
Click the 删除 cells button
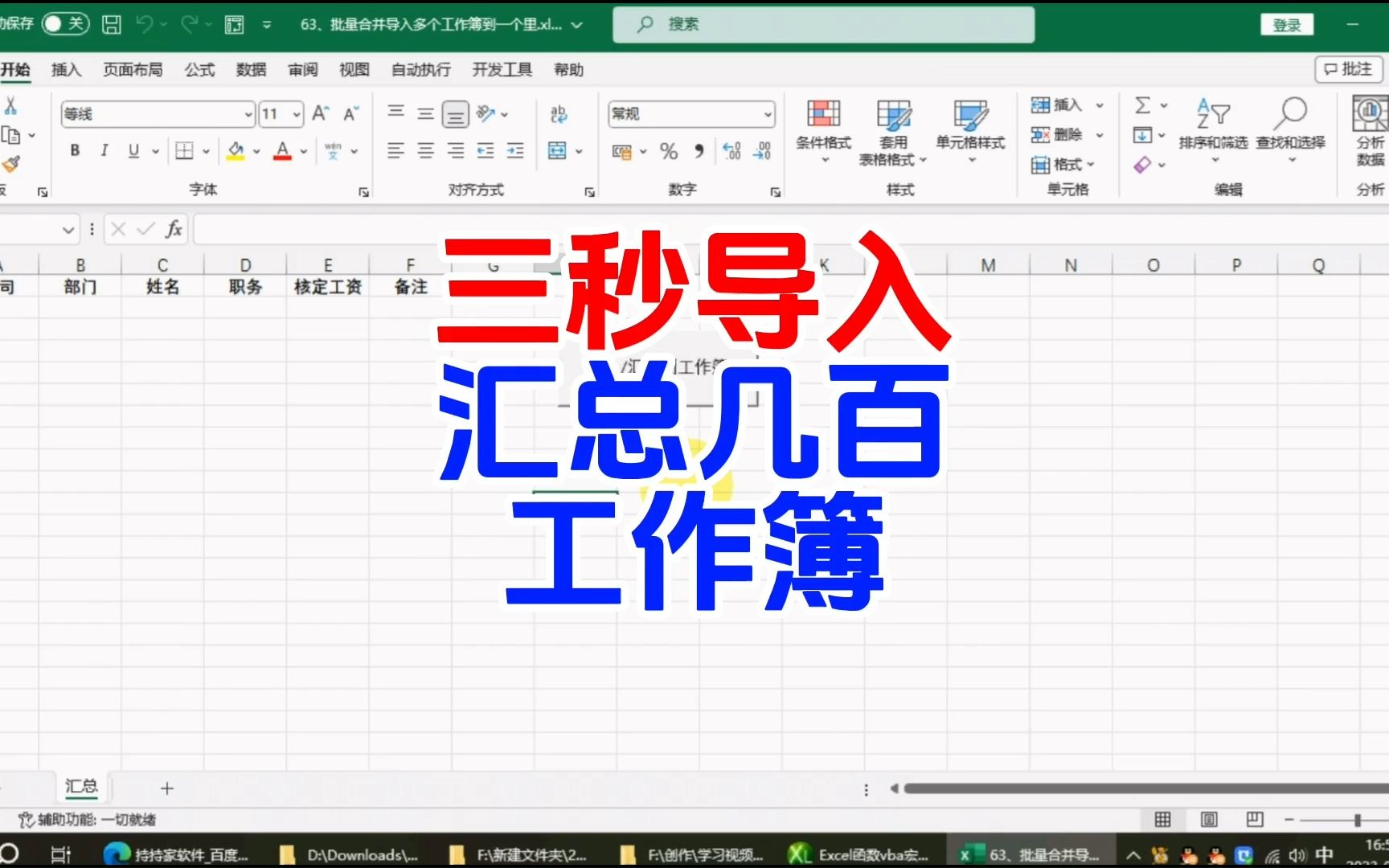click(x=1058, y=134)
